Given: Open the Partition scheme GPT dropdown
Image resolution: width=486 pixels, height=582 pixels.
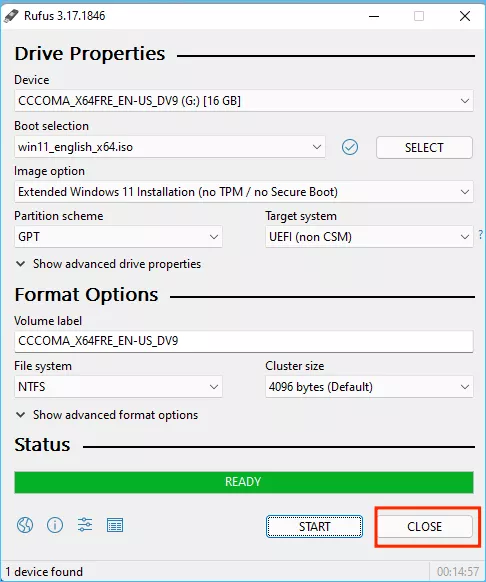Looking at the screenshot, I should click(x=118, y=237).
